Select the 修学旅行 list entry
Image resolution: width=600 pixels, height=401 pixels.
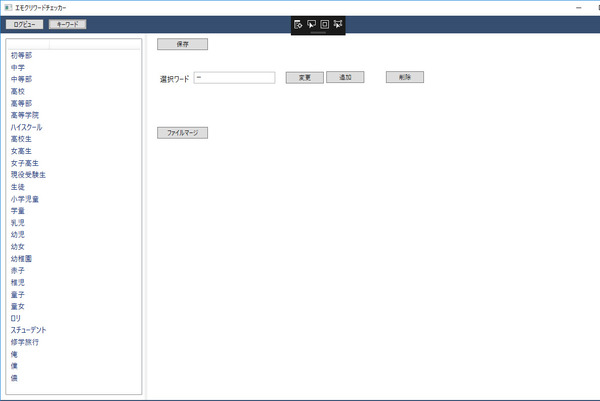coord(25,342)
